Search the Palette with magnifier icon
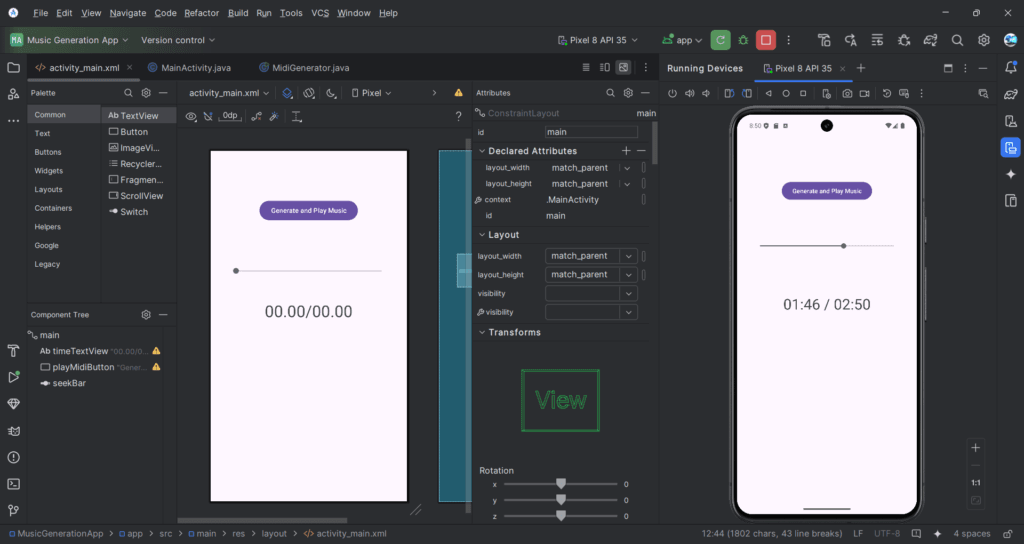 128,93
